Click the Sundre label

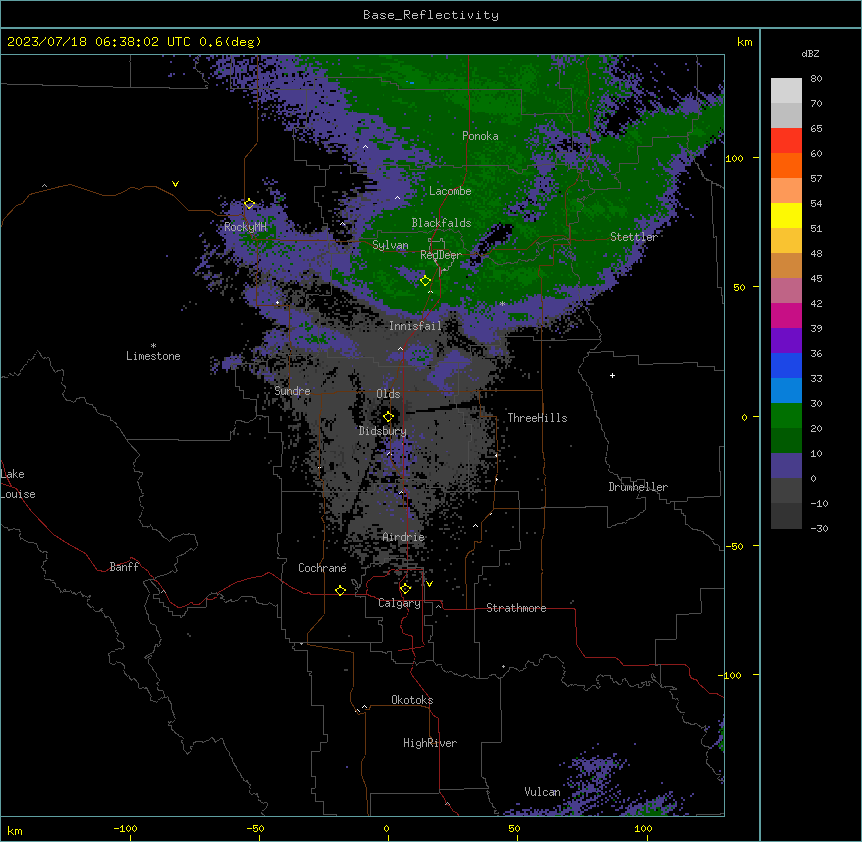(292, 391)
